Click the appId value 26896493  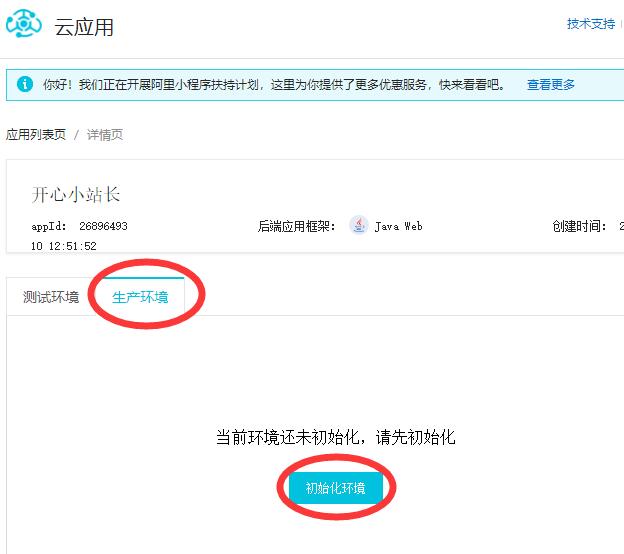(x=103, y=226)
